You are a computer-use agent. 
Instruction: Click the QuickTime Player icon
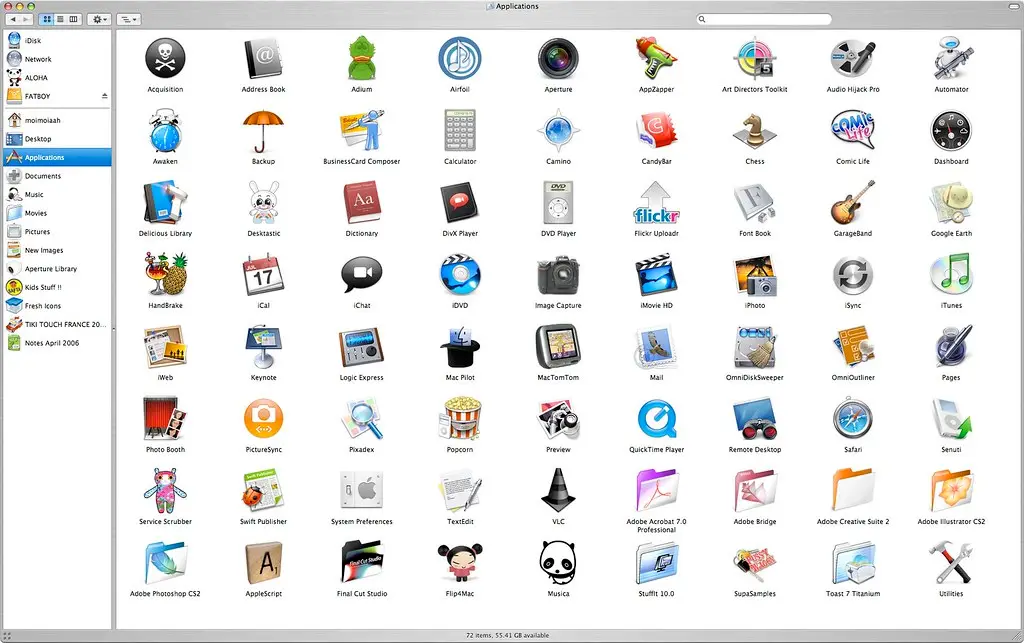coord(656,419)
